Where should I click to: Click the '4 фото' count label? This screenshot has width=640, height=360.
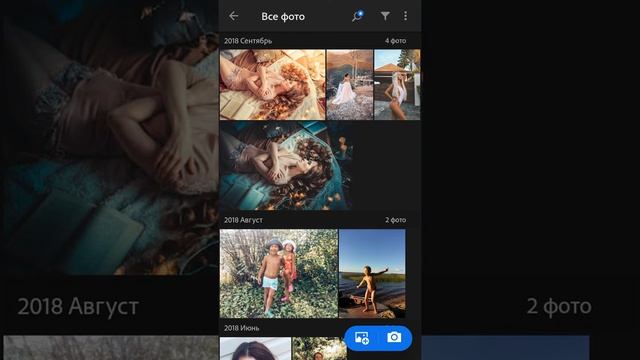click(x=395, y=41)
